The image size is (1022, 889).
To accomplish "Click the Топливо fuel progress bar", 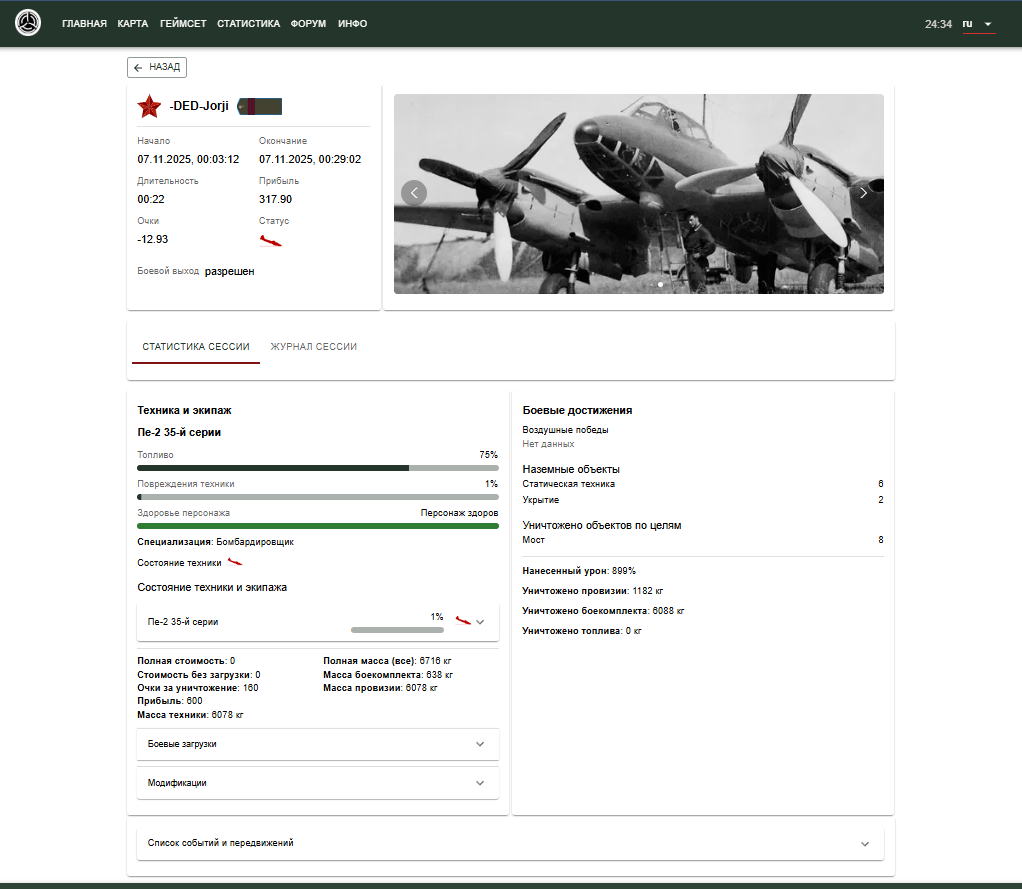I will coord(317,467).
